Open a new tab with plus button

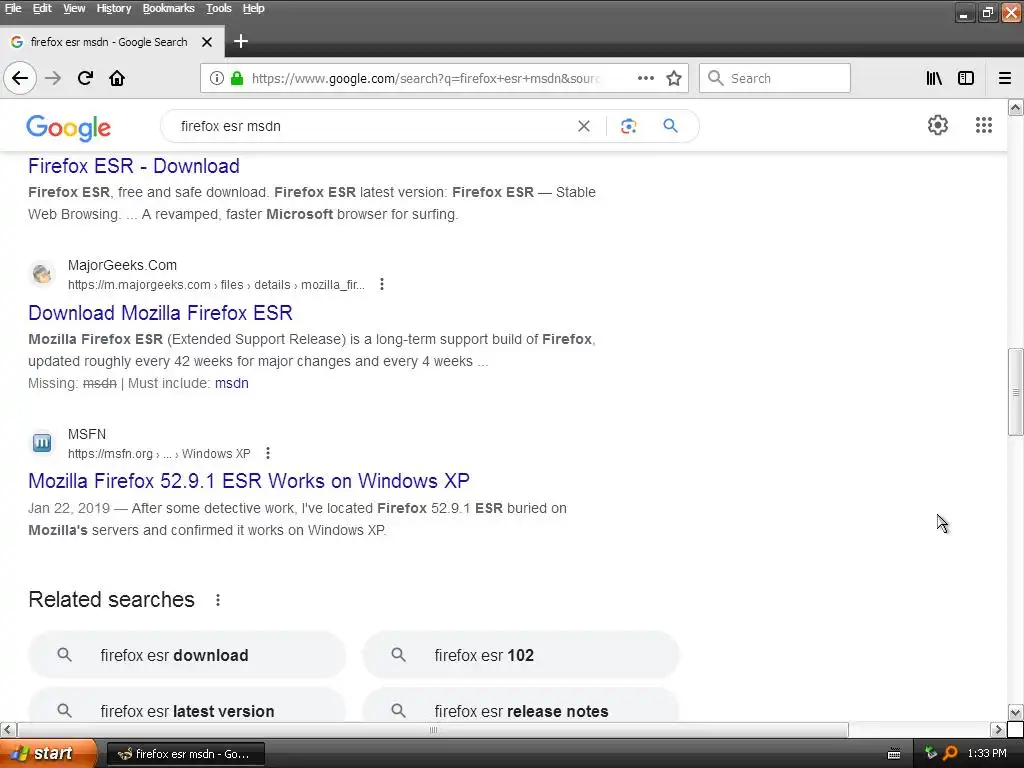pyautogui.click(x=241, y=41)
